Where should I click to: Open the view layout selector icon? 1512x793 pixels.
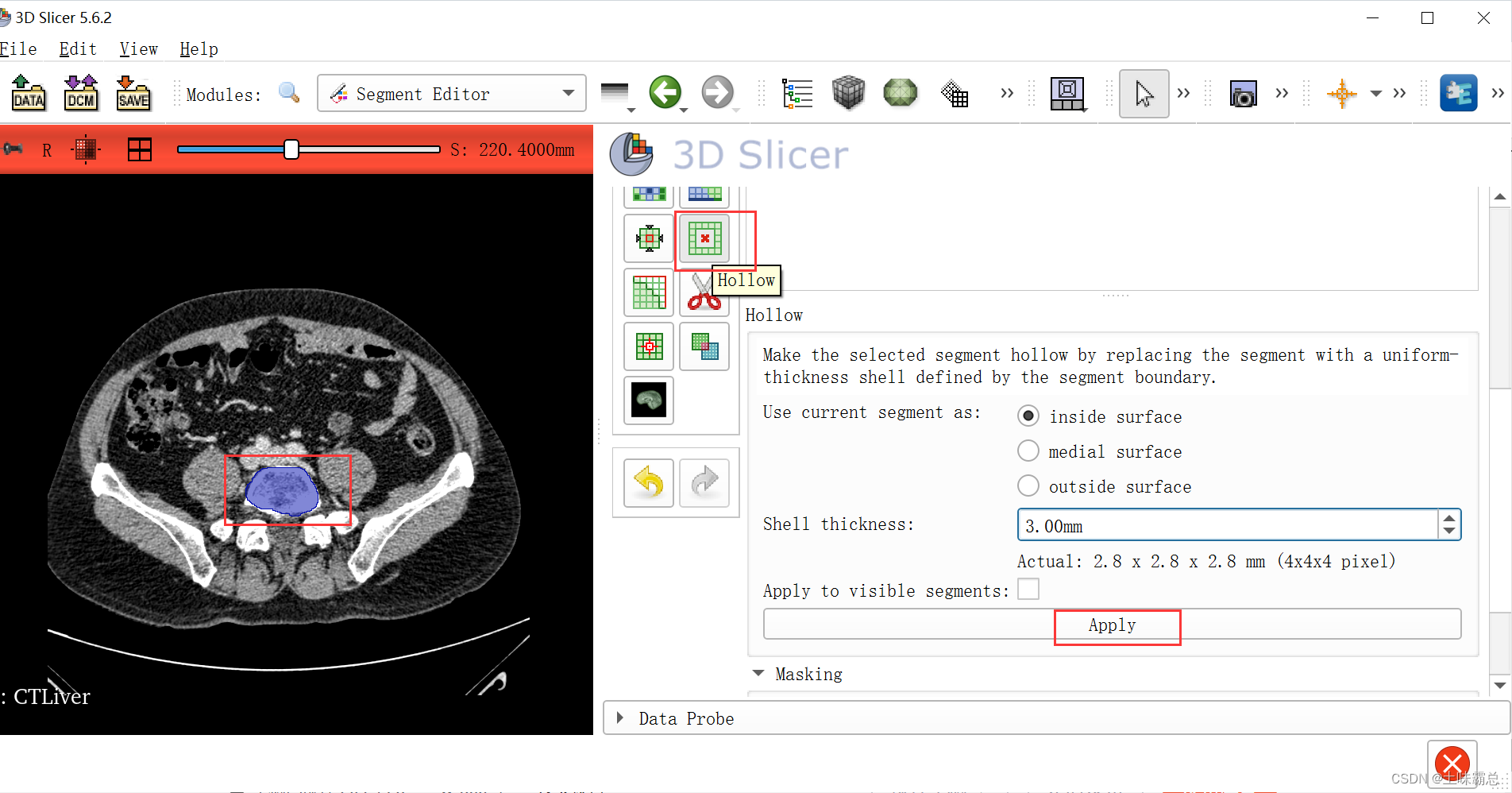click(x=1068, y=94)
